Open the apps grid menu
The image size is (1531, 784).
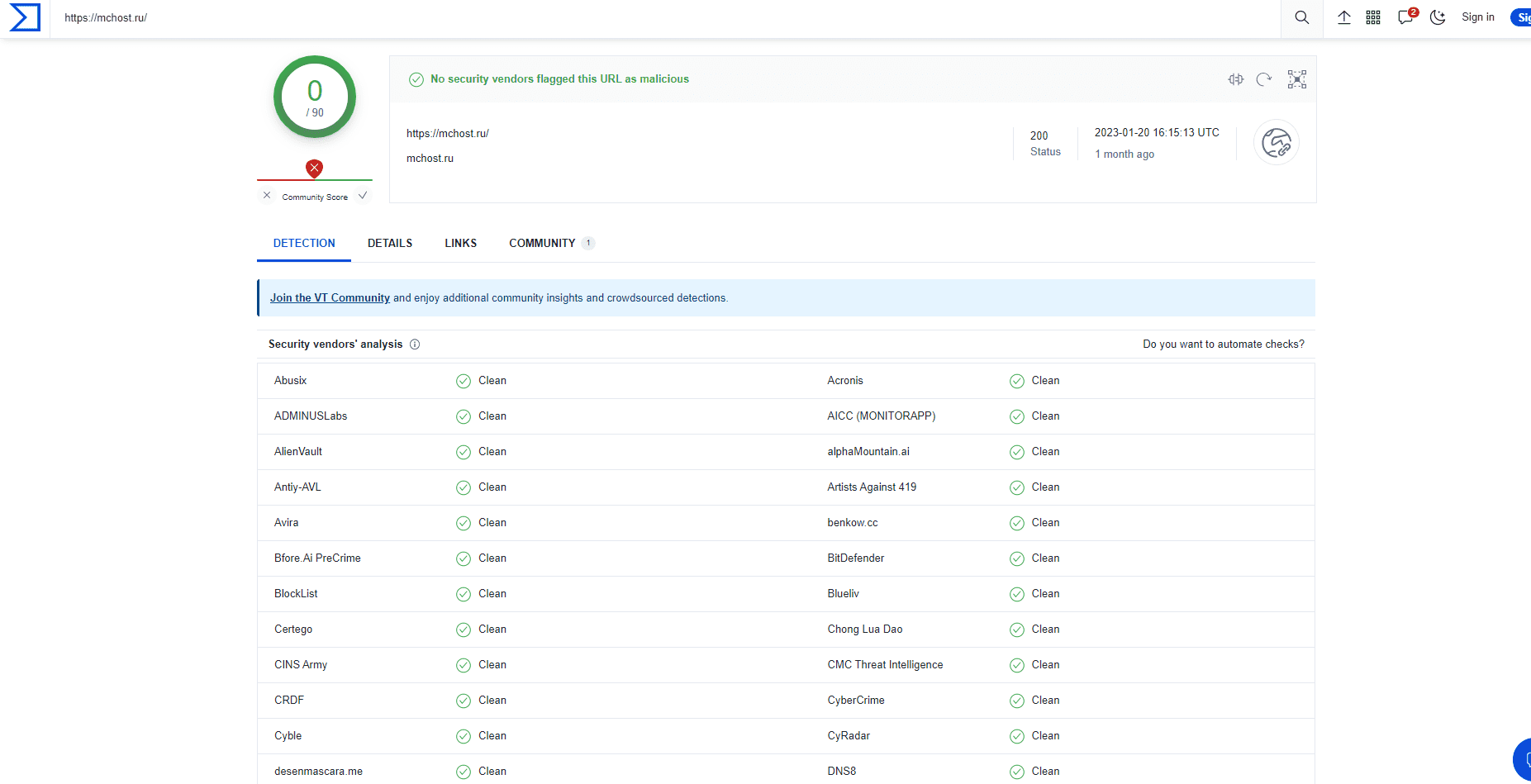coord(1373,17)
